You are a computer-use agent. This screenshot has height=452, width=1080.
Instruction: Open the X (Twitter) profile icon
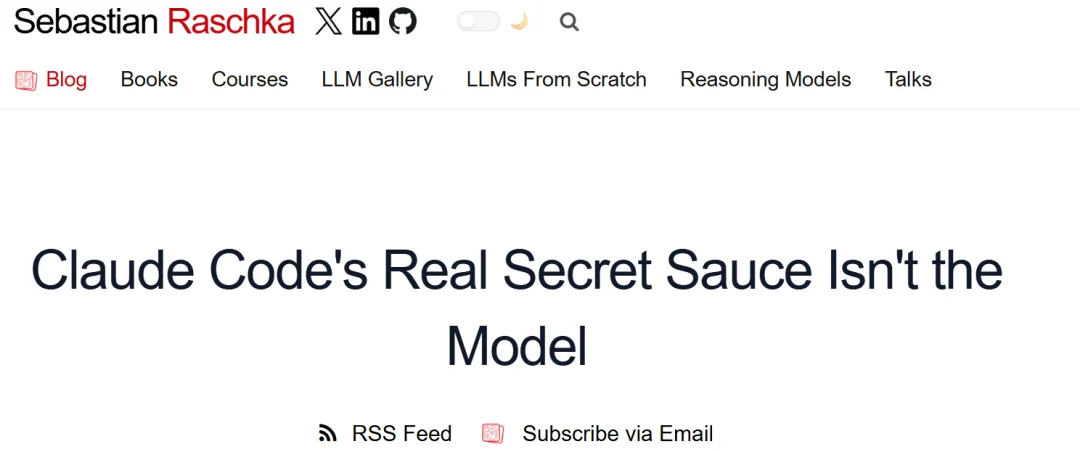(x=328, y=22)
